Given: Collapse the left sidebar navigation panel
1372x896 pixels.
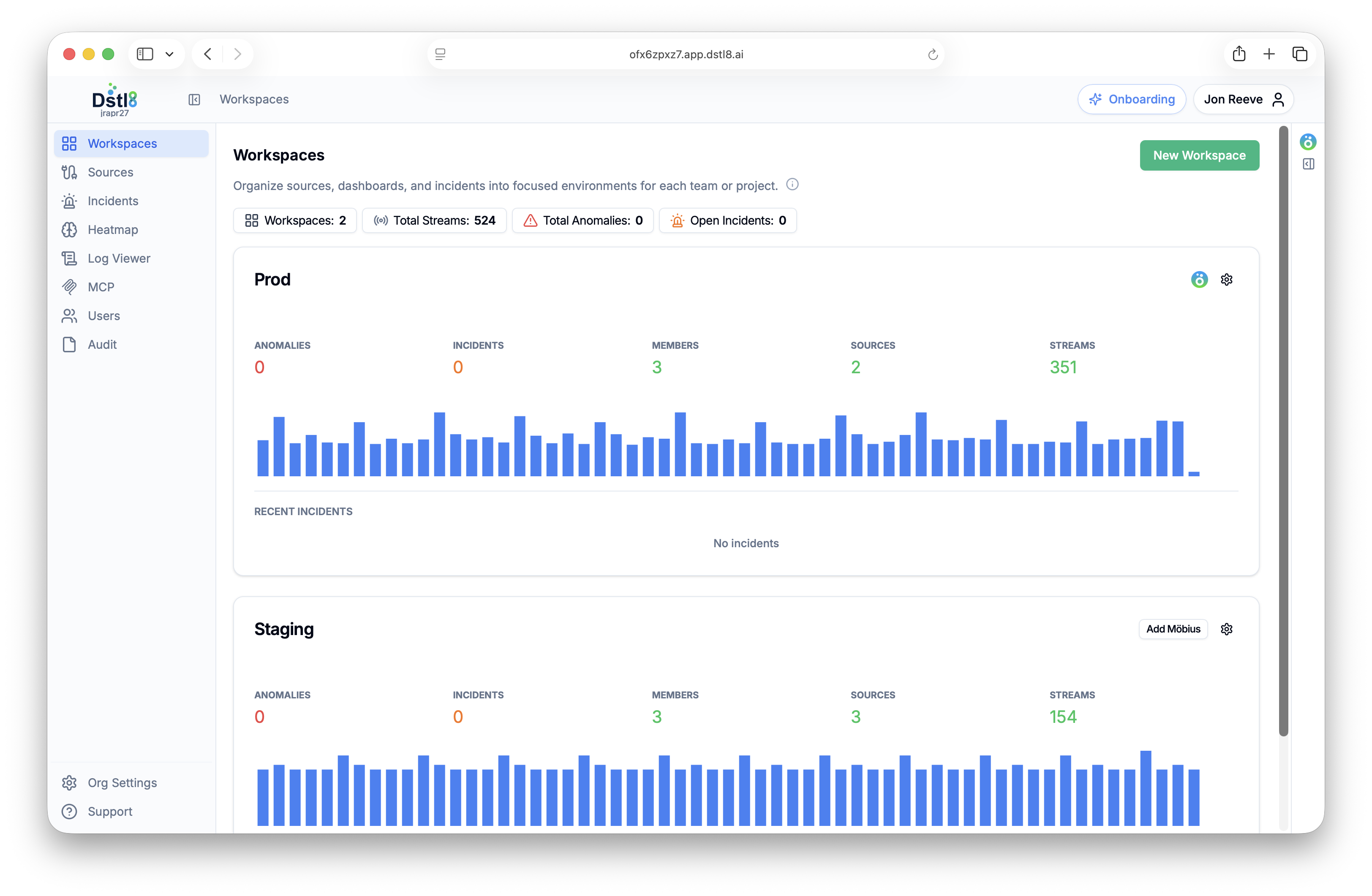Looking at the screenshot, I should [194, 100].
